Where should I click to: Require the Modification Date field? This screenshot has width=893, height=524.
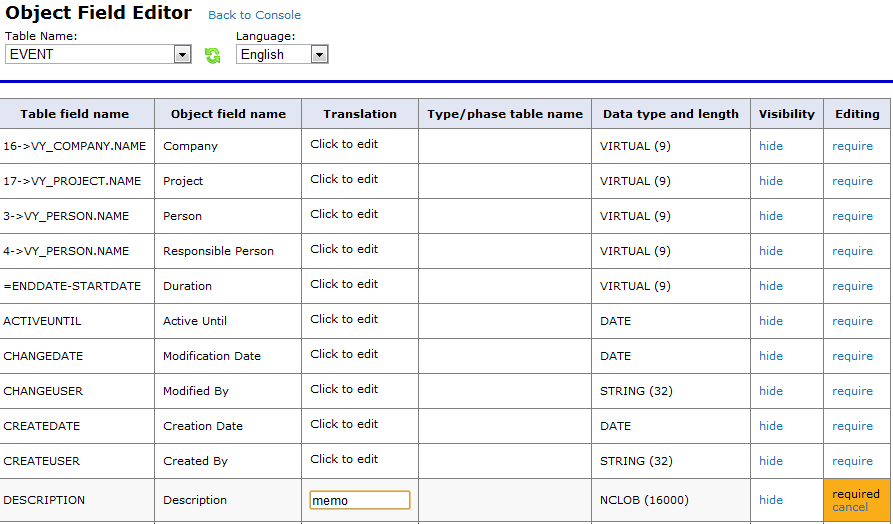tap(852, 356)
